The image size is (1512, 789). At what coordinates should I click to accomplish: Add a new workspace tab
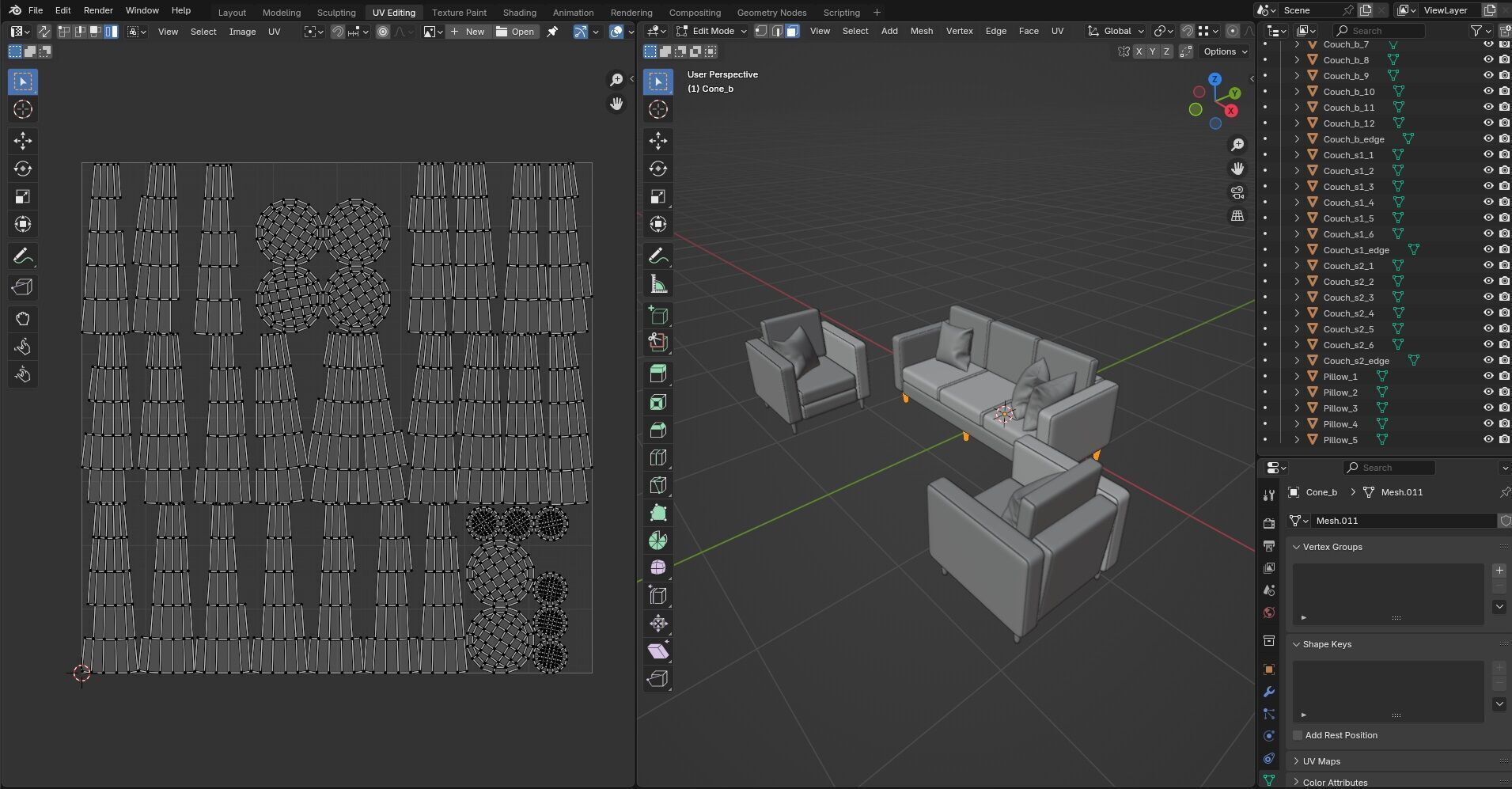[x=877, y=13]
